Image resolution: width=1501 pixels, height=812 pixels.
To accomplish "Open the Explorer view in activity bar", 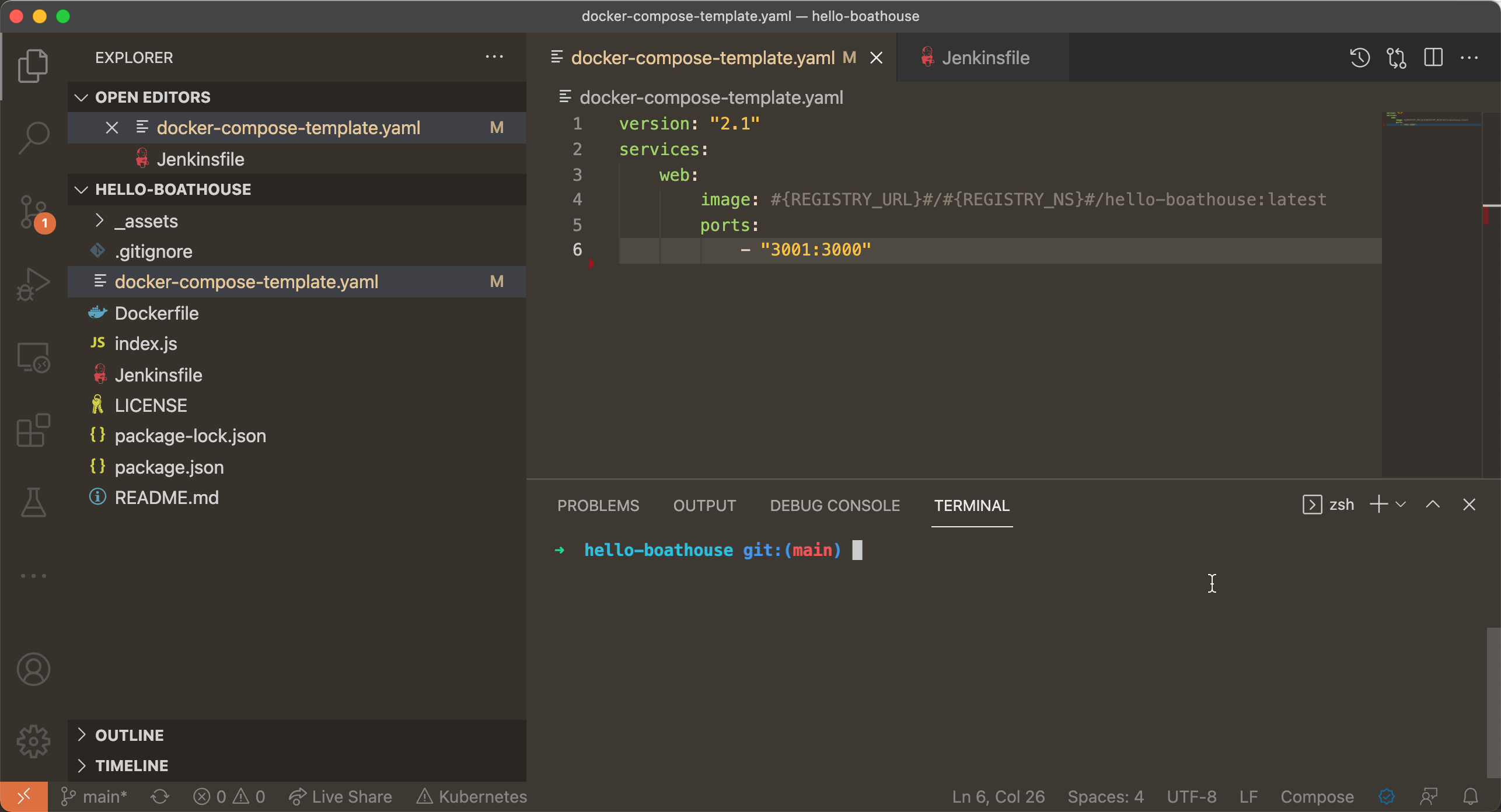I will pos(33,65).
